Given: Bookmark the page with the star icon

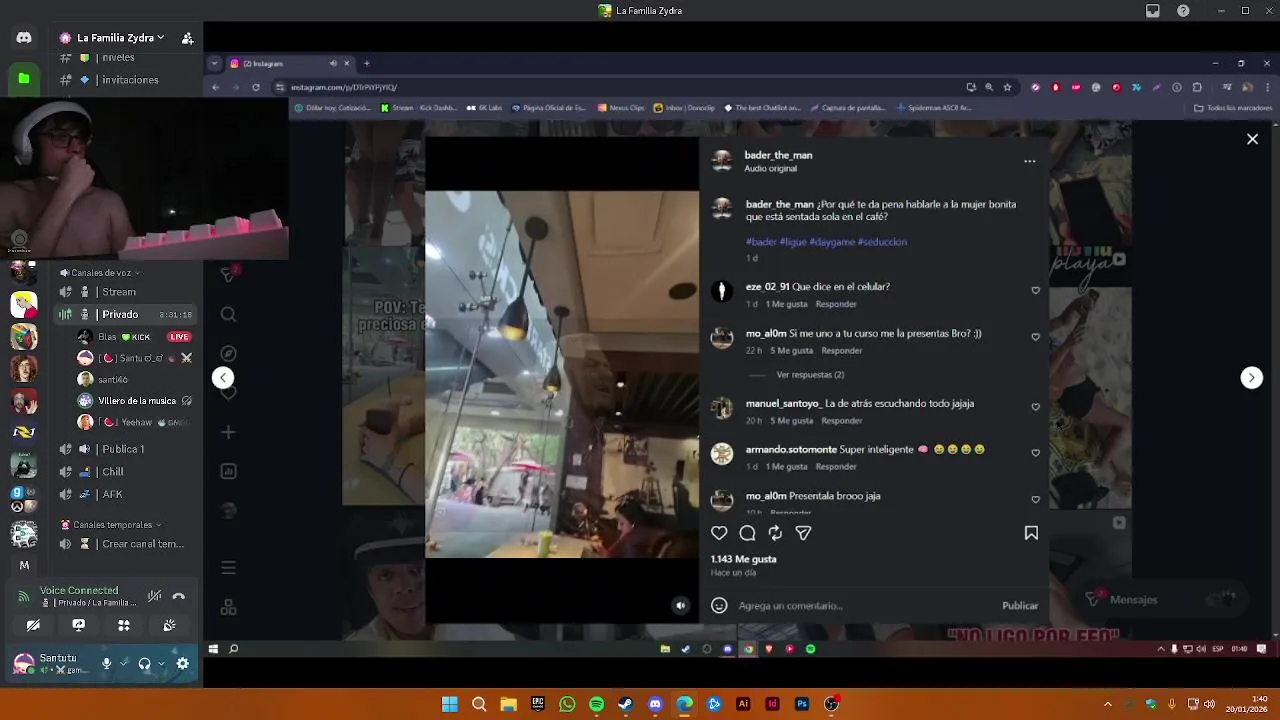Looking at the screenshot, I should (1007, 87).
